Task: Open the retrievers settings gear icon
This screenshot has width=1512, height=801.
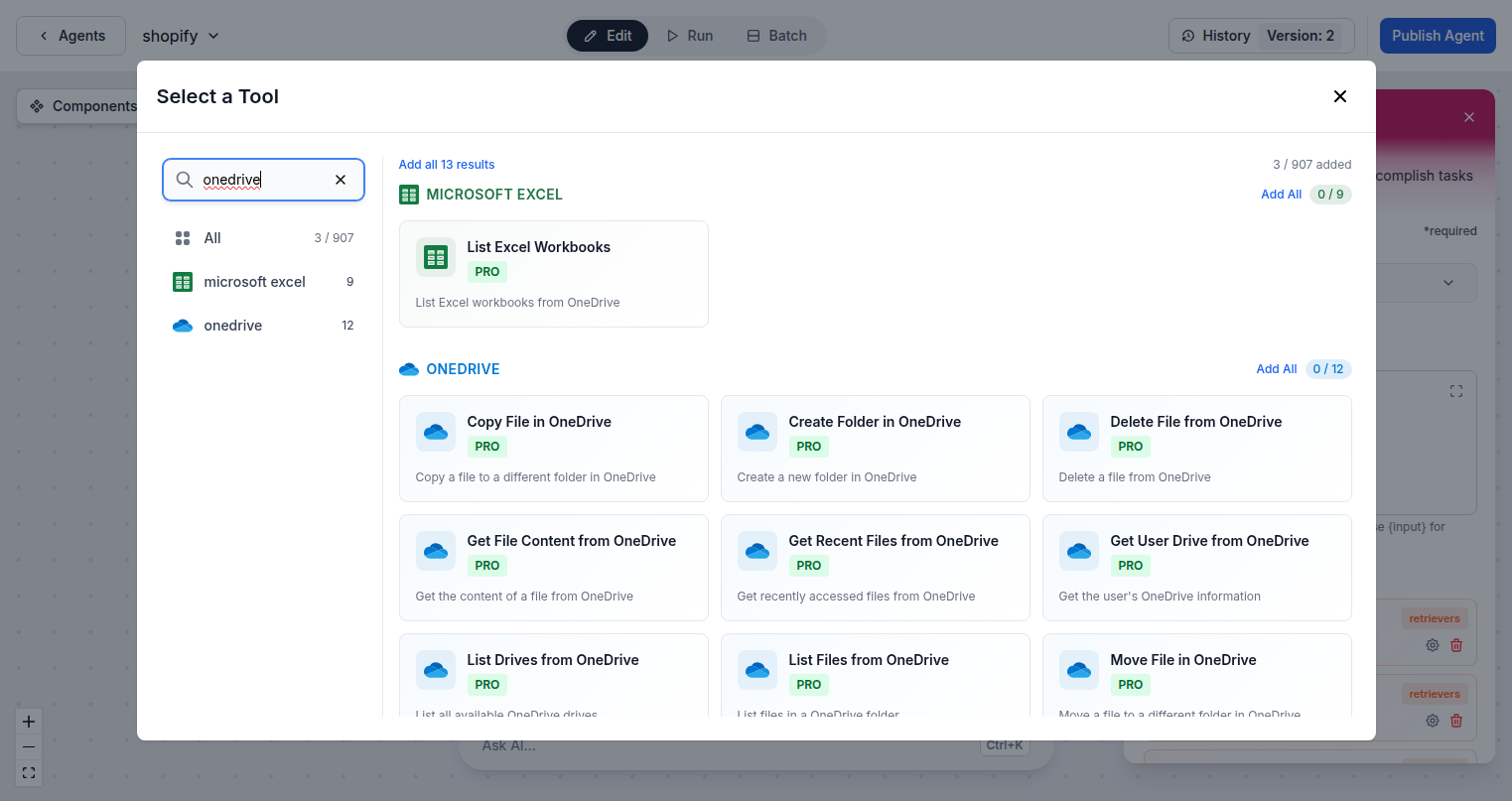Action: coord(1432,644)
